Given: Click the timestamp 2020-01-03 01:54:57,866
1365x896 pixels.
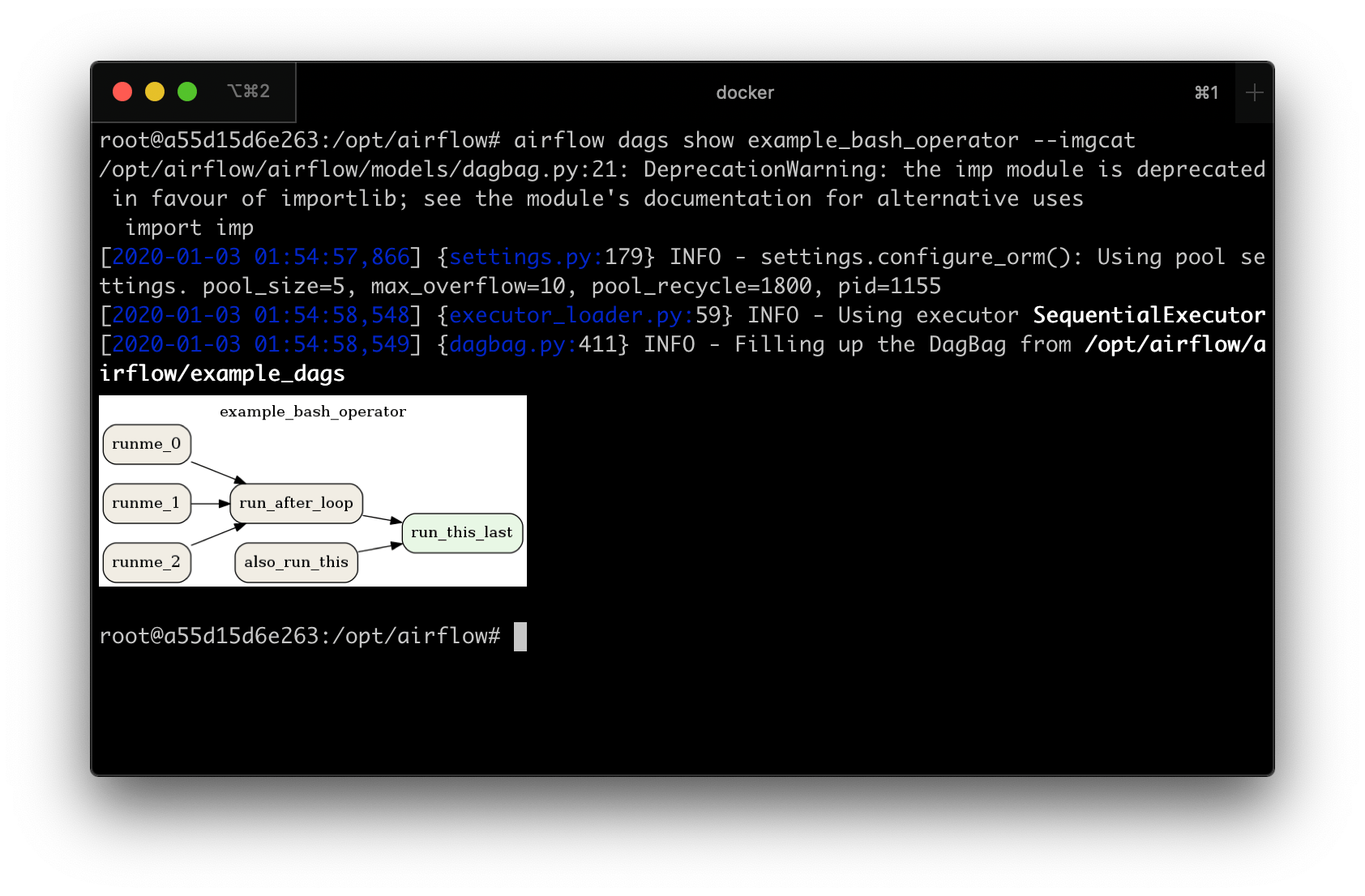Looking at the screenshot, I should click(259, 257).
